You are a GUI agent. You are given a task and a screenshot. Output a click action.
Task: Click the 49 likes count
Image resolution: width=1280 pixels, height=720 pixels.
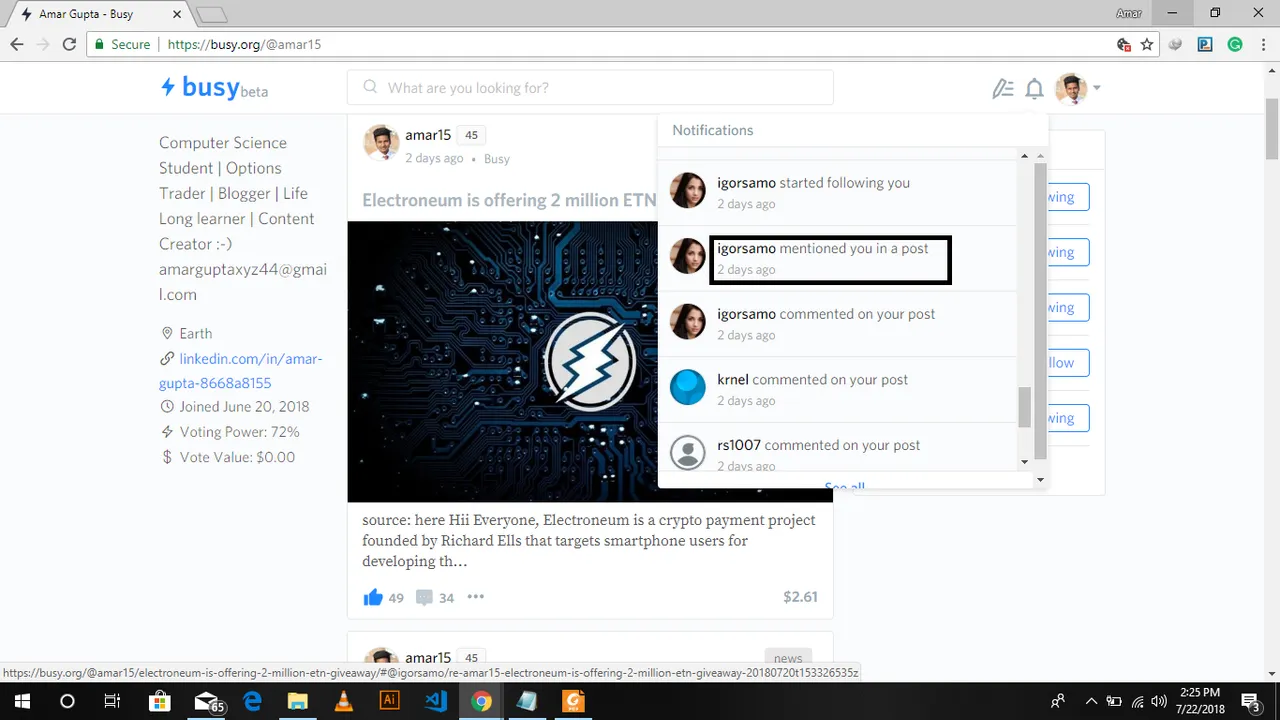click(x=396, y=598)
